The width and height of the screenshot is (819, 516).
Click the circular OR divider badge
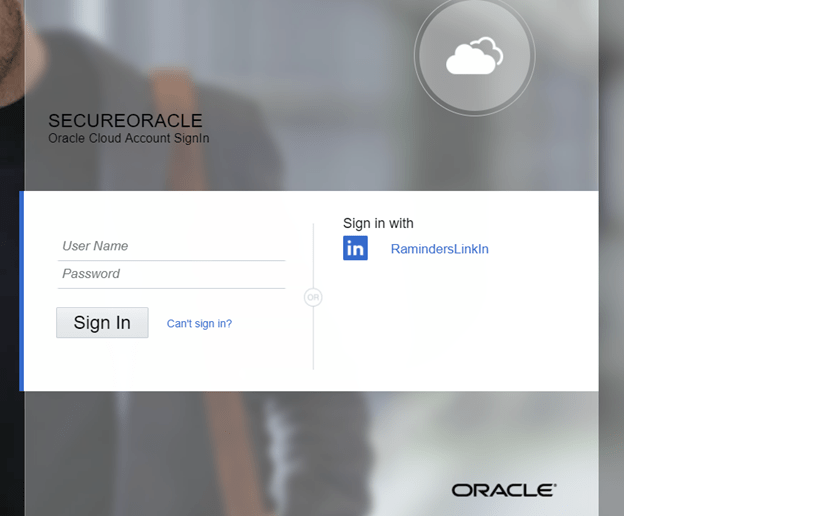[x=313, y=297]
